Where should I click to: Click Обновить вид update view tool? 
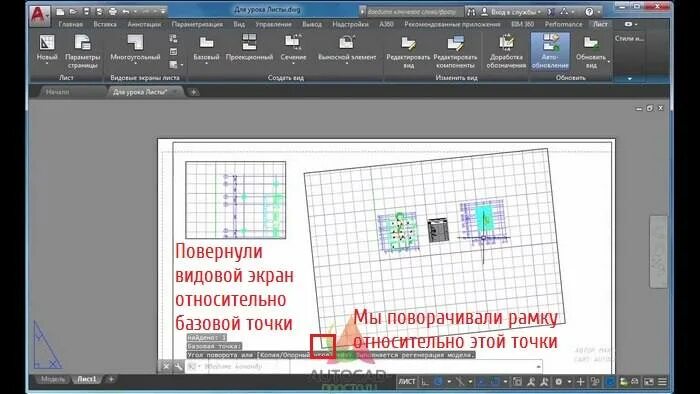pos(591,52)
